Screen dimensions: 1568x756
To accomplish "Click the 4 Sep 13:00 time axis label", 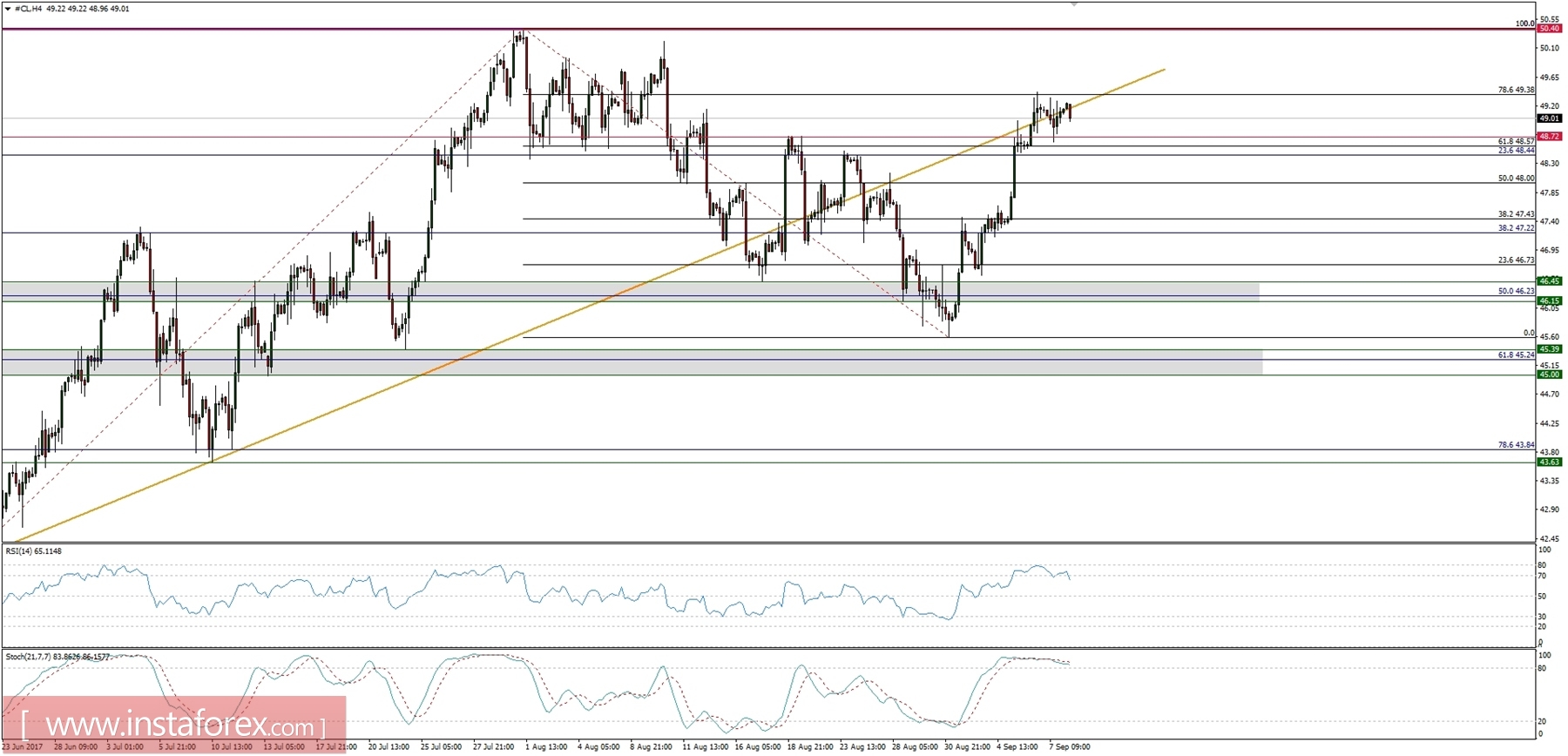I will pyautogui.click(x=1017, y=747).
